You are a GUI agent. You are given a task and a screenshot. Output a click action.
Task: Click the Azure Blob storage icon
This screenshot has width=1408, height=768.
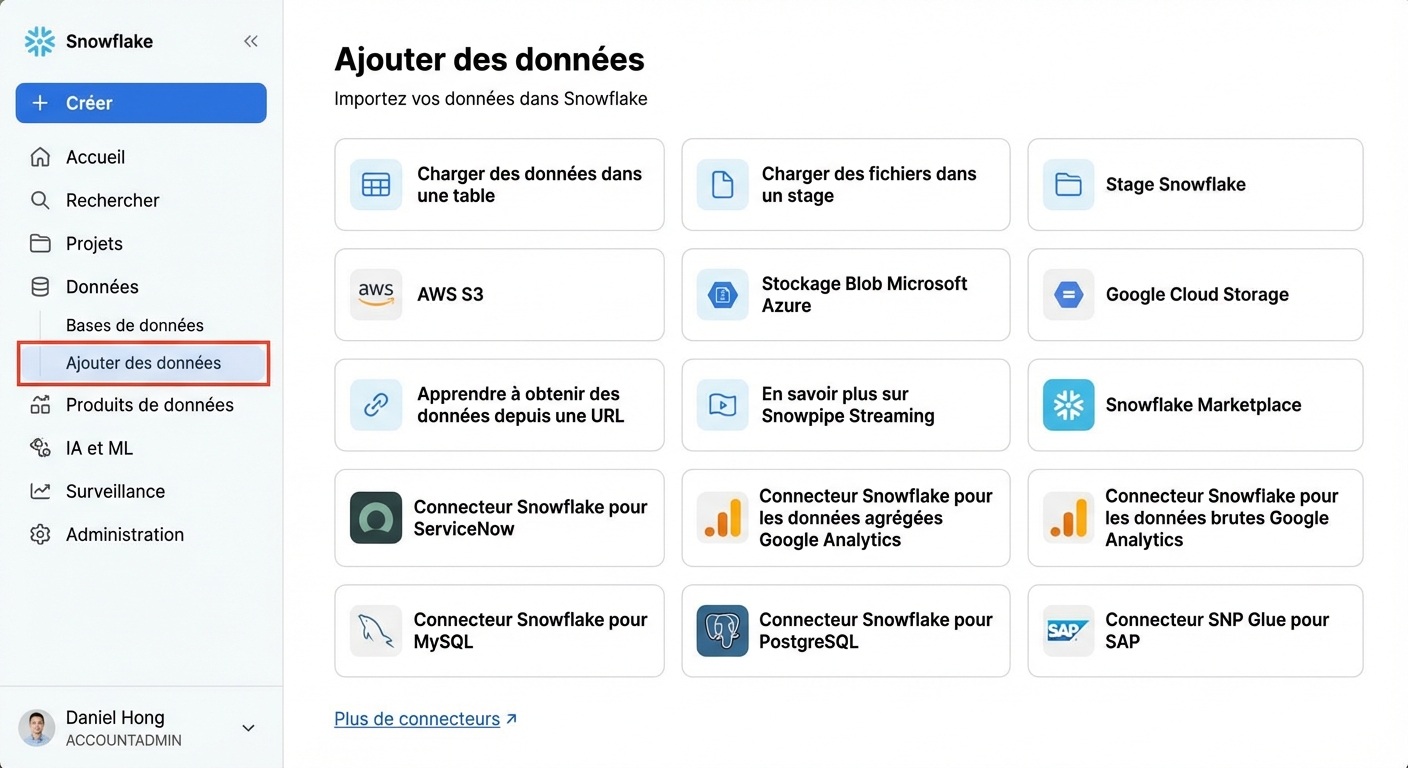coord(722,295)
